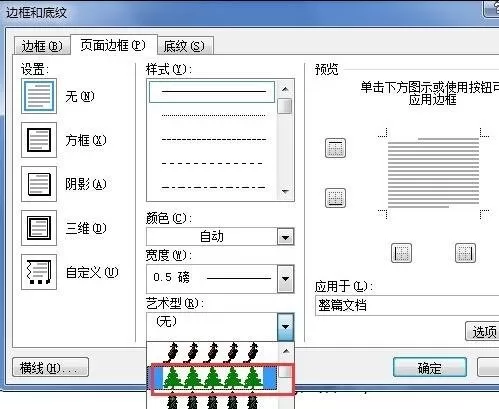
Task: Click the 横线 button
Action: [50, 367]
